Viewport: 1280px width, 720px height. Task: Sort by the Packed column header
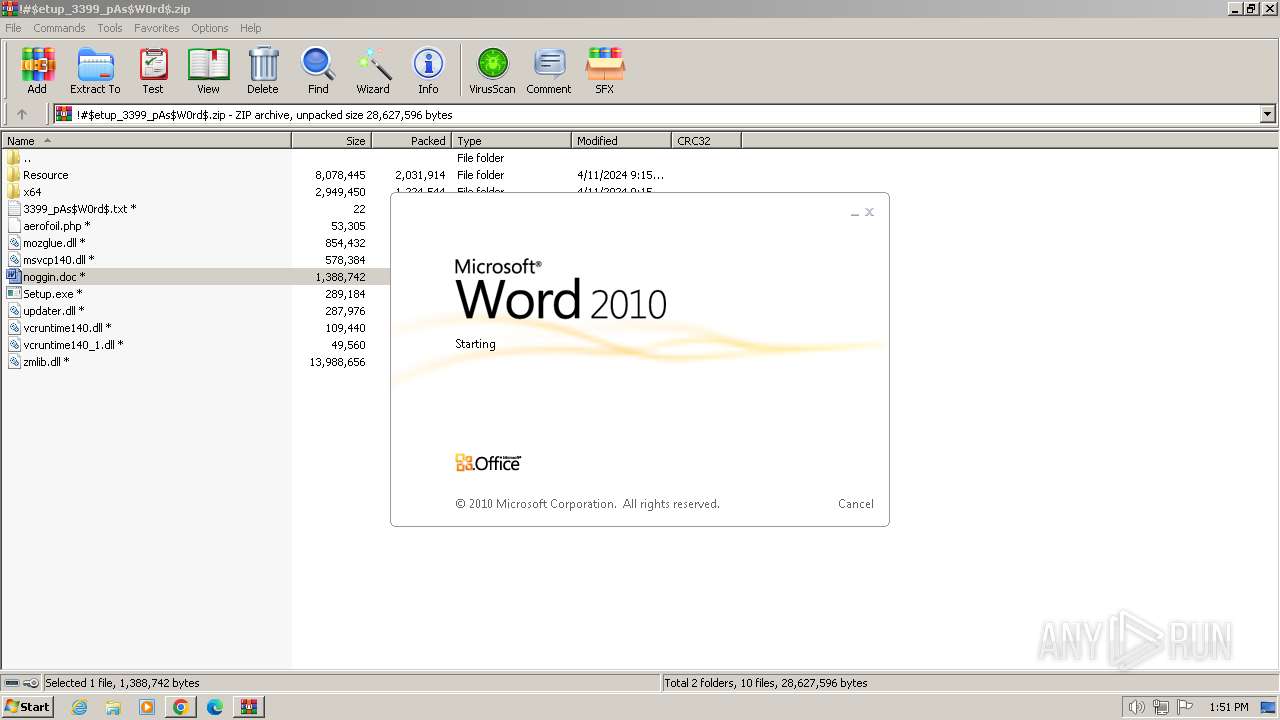[411, 141]
